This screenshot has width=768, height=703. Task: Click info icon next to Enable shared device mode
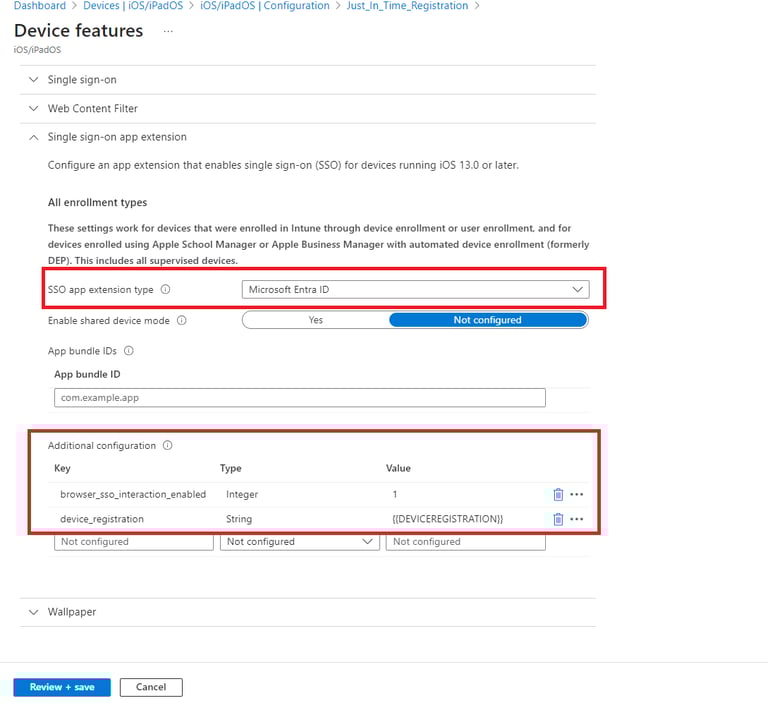[x=182, y=321]
